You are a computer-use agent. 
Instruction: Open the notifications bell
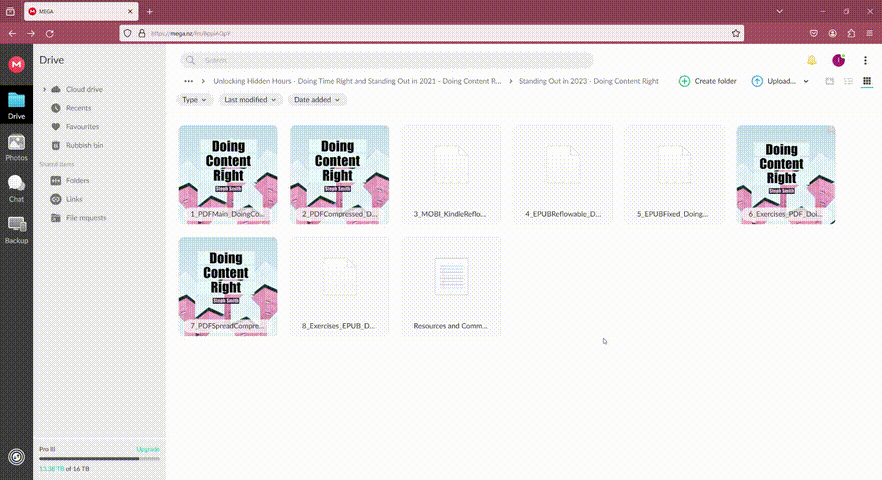pyautogui.click(x=811, y=60)
